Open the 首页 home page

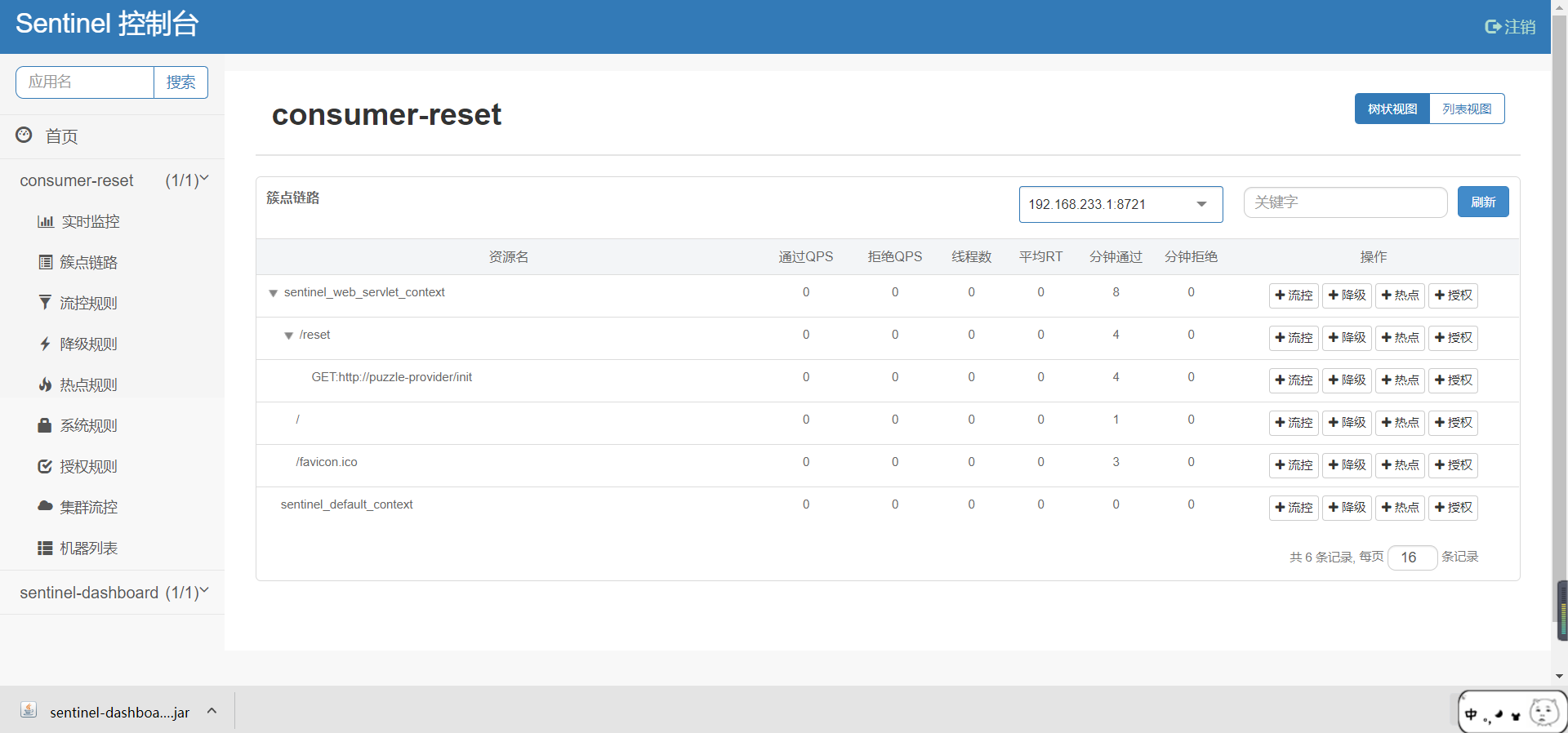pyautogui.click(x=61, y=136)
